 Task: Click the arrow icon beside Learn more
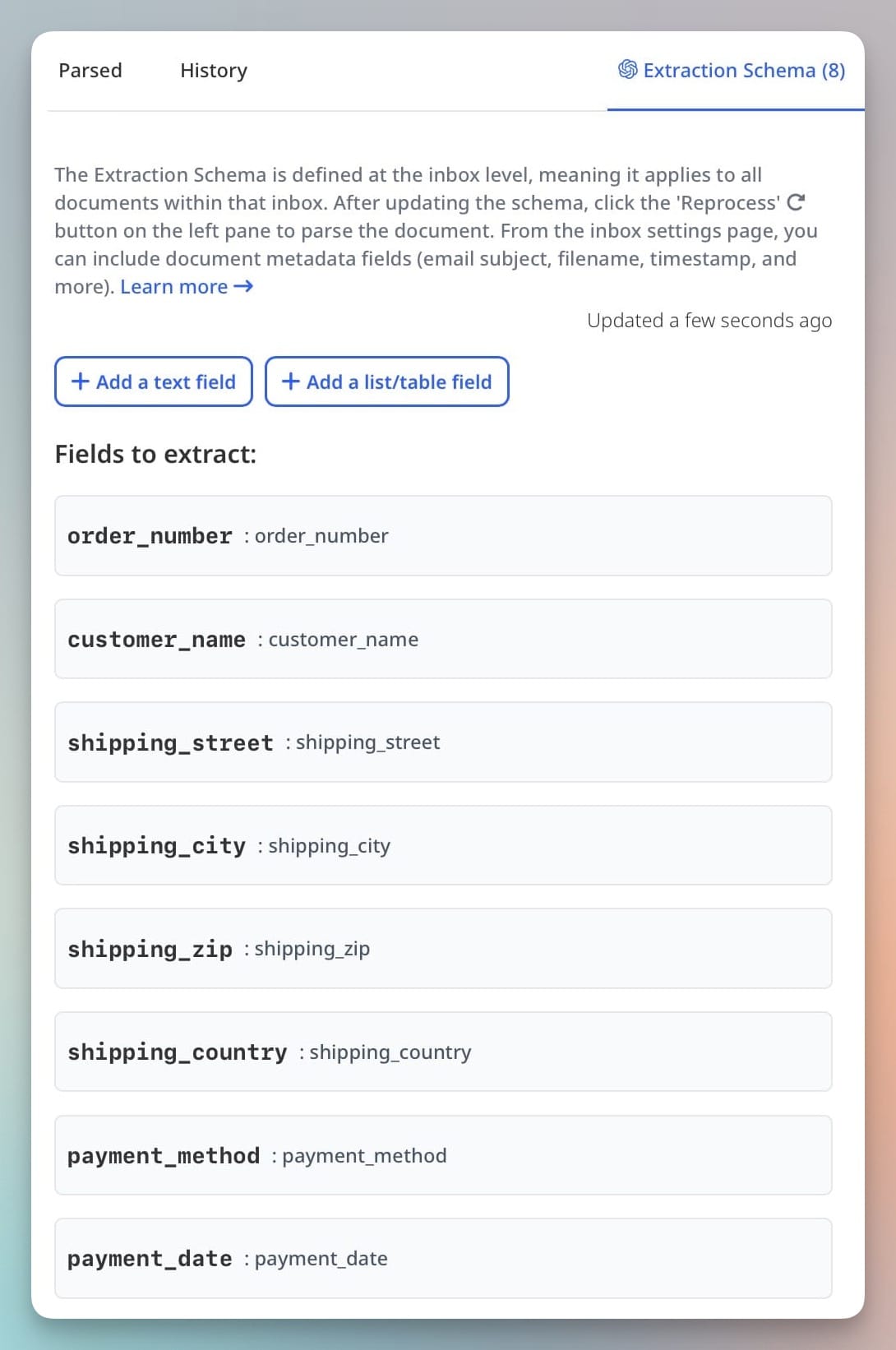point(243,286)
